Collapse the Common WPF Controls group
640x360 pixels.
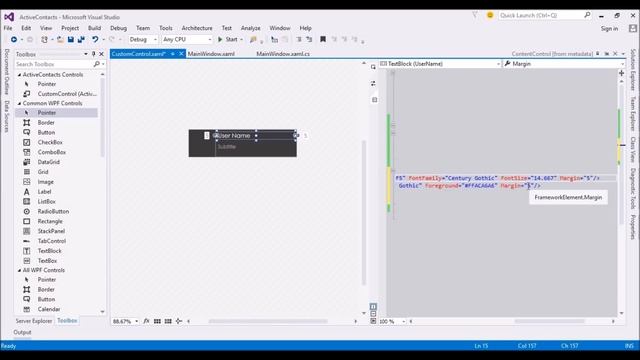click(x=19, y=103)
